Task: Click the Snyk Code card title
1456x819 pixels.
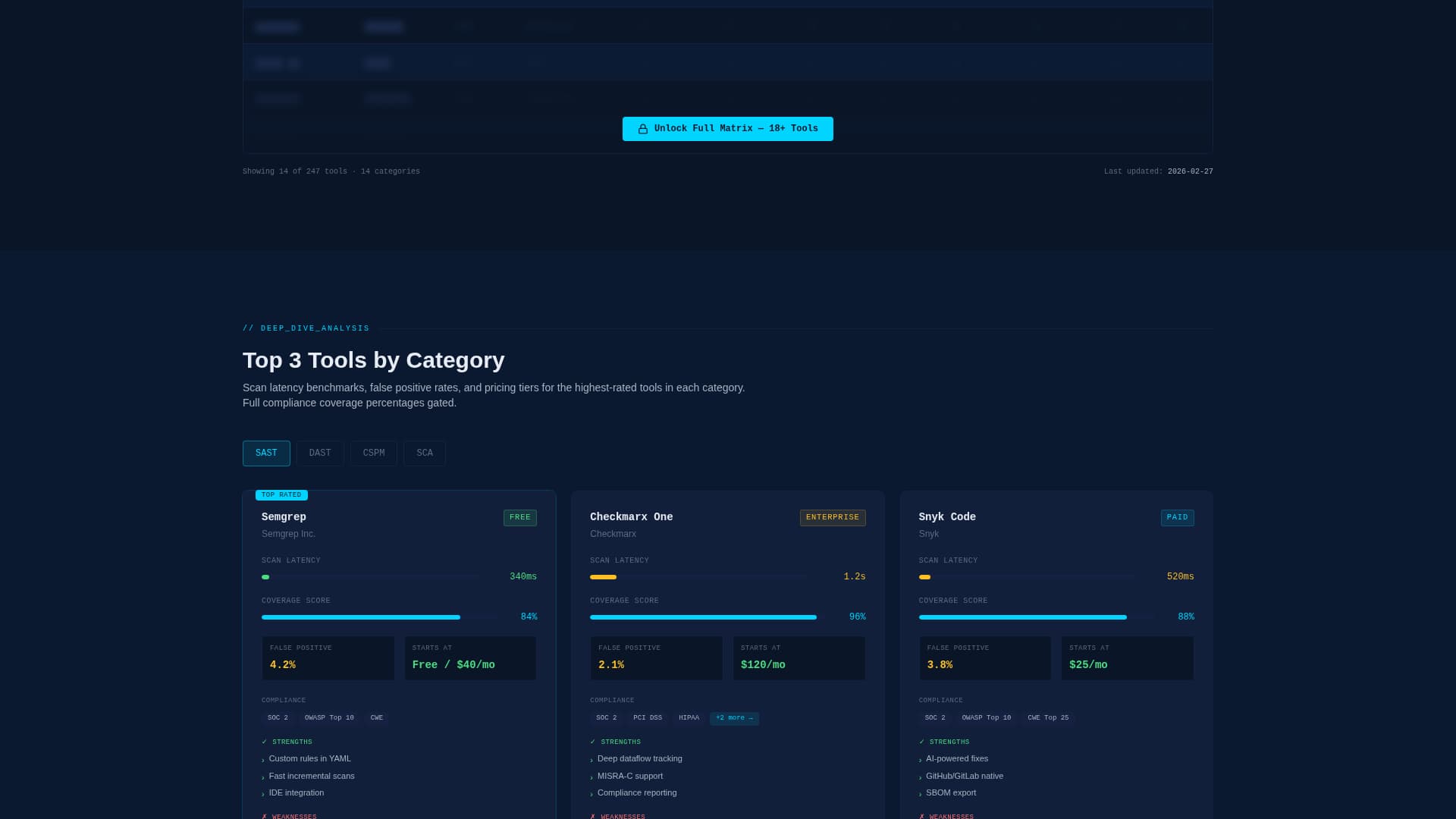Action: point(947,517)
